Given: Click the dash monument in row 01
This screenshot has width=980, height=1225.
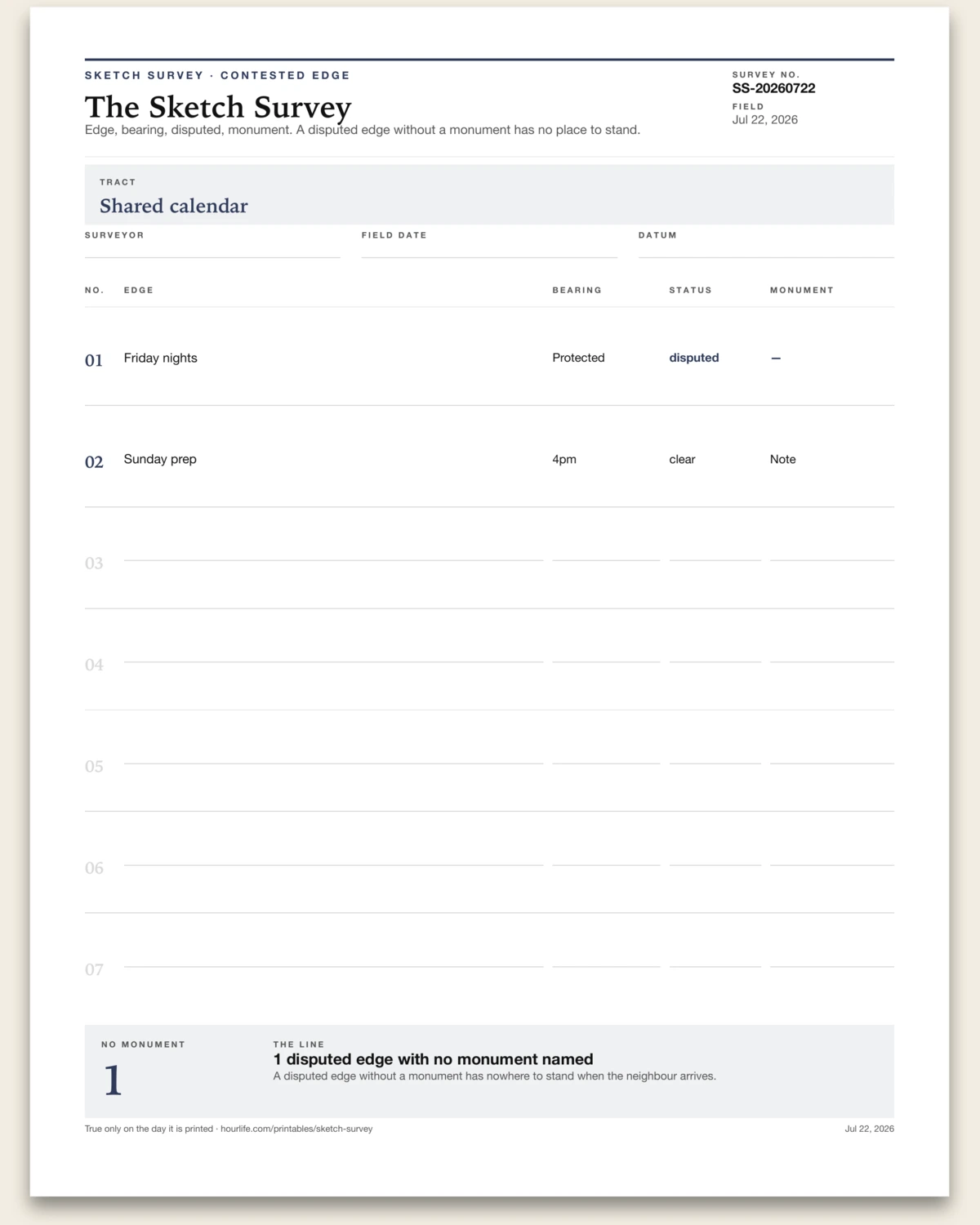Looking at the screenshot, I should (x=776, y=358).
